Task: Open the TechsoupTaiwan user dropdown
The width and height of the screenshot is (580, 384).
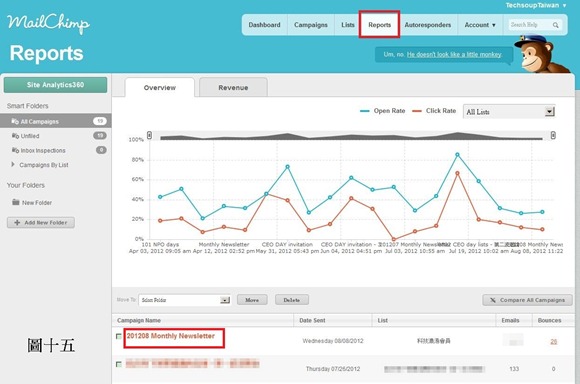Action: 536,5
